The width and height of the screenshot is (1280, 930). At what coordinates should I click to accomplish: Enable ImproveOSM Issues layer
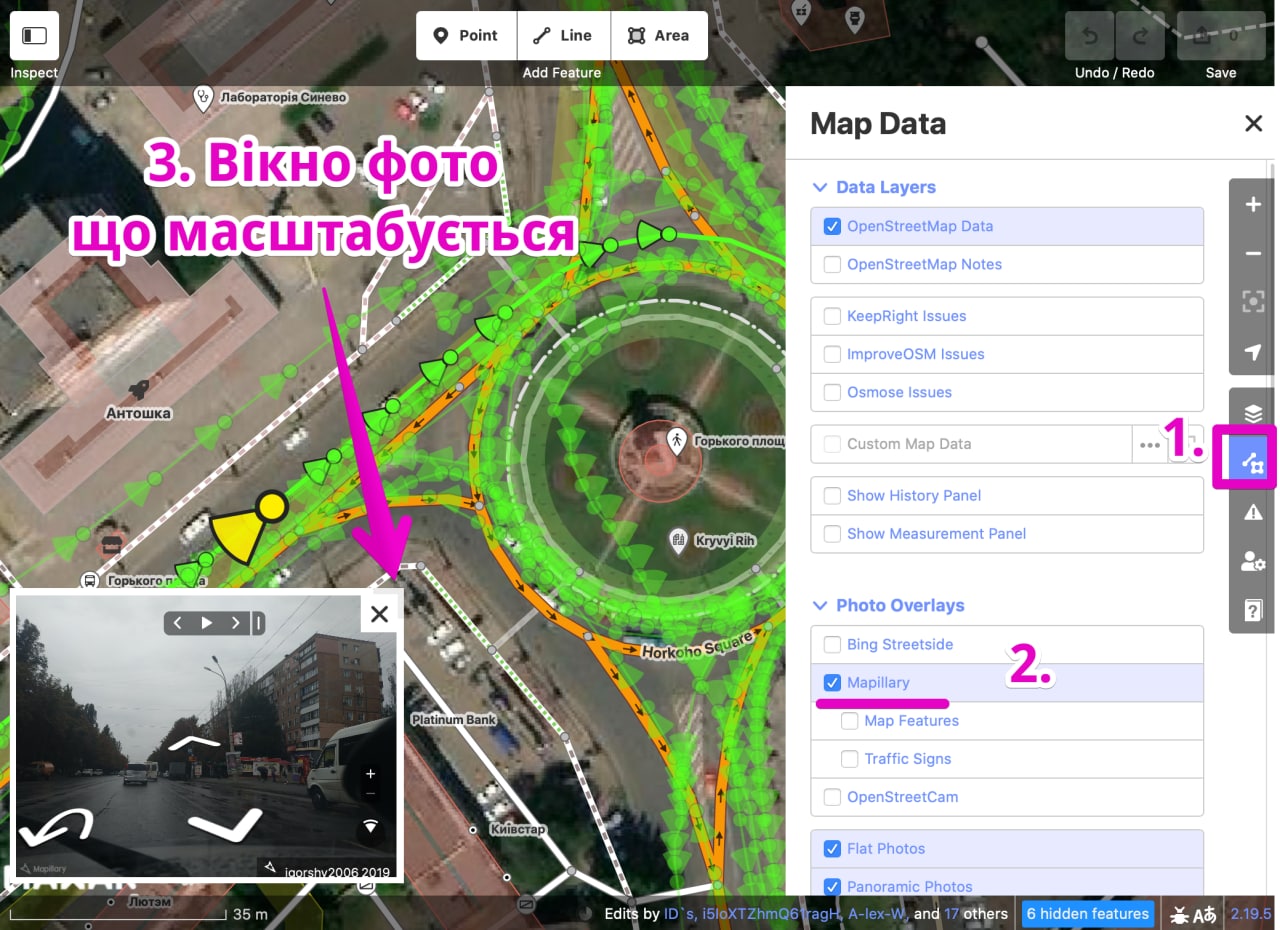click(x=832, y=354)
